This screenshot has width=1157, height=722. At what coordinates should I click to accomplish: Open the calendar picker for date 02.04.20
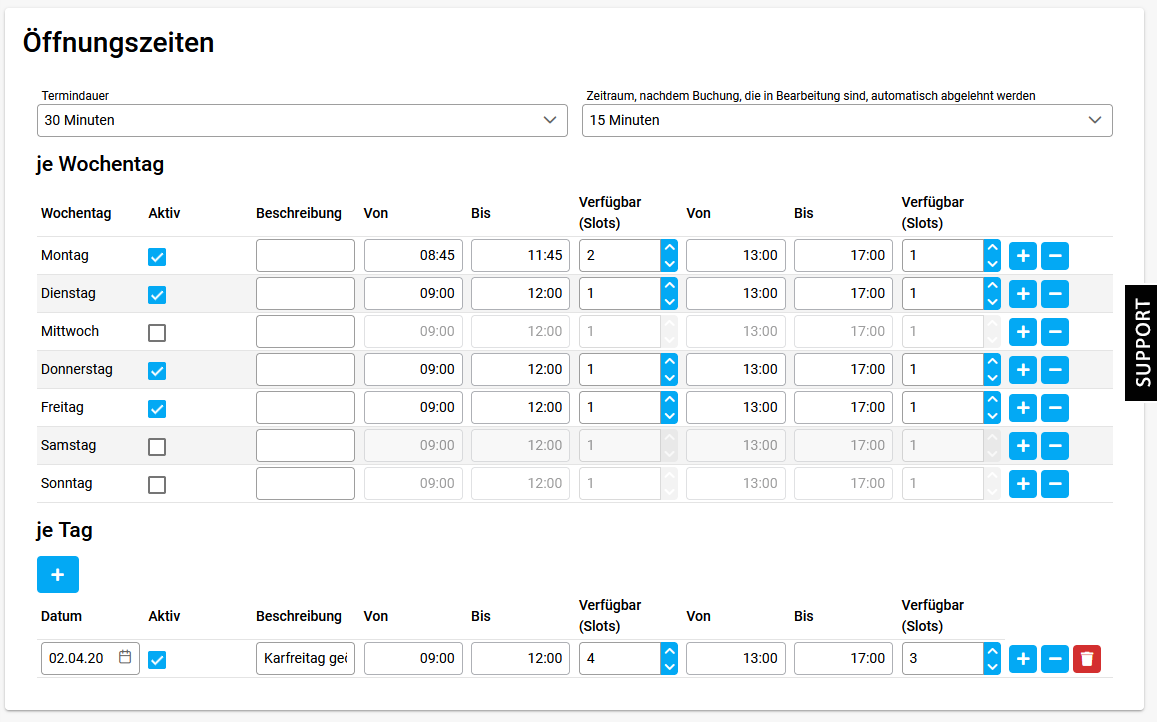125,656
